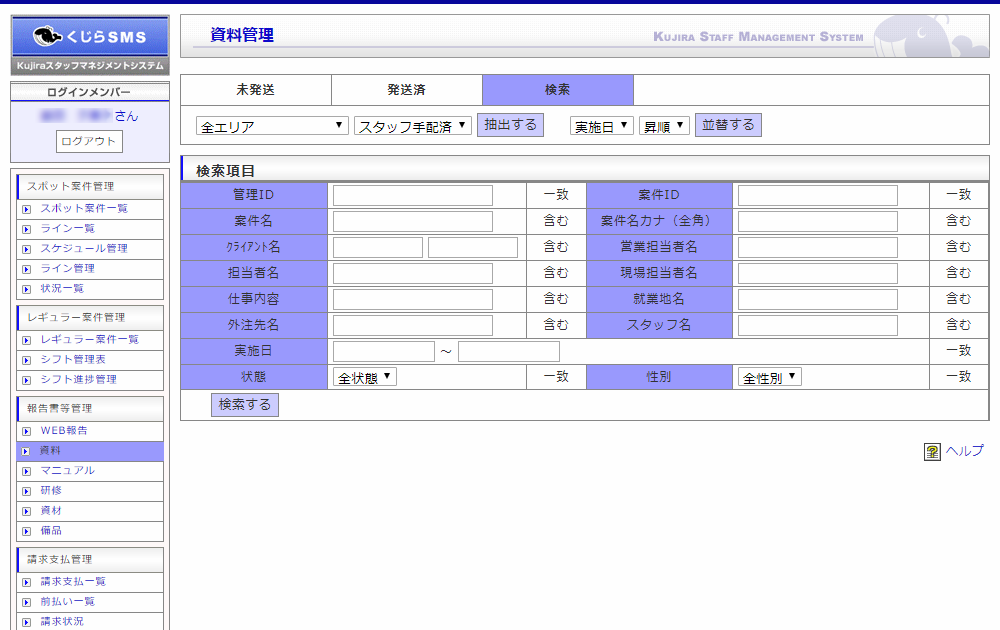Image resolution: width=1000 pixels, height=630 pixels.
Task: Click arrow icon beside 請求支払一覧
Action: [x=27, y=582]
